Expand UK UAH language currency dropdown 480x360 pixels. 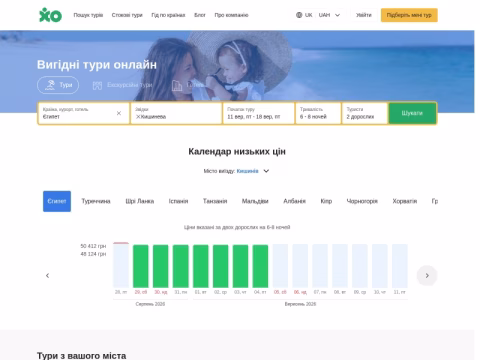318,15
